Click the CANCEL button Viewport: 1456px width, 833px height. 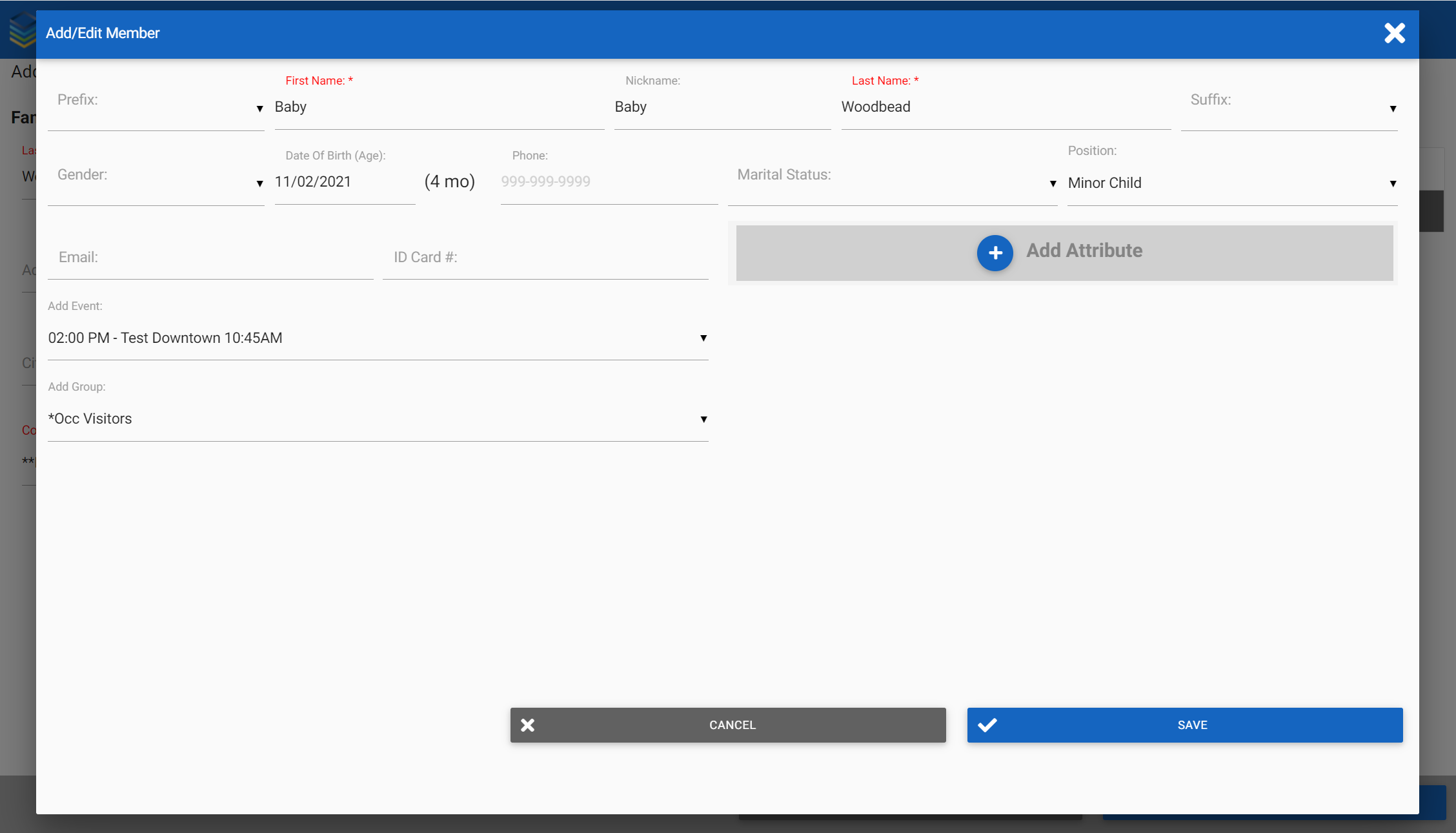point(728,725)
